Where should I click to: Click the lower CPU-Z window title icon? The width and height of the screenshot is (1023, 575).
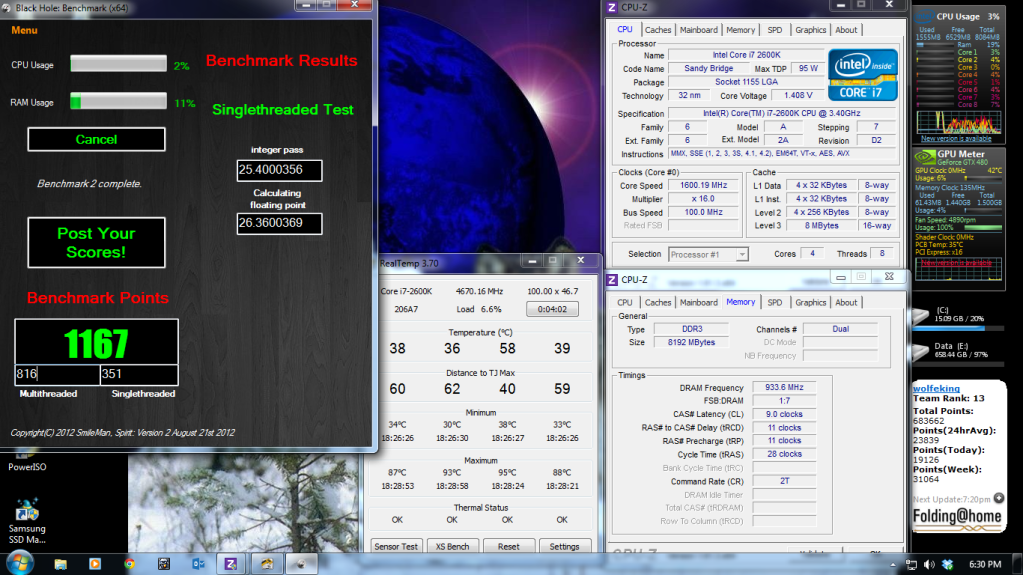pos(612,279)
